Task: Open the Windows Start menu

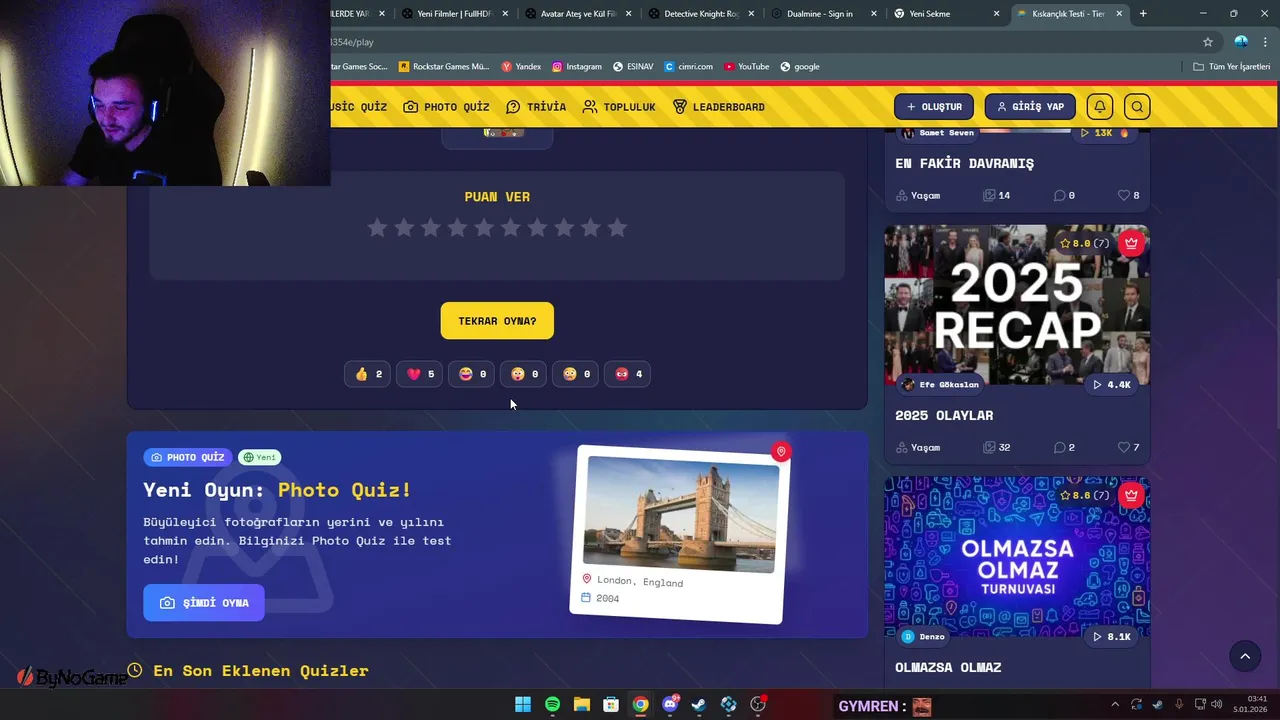Action: [523, 705]
